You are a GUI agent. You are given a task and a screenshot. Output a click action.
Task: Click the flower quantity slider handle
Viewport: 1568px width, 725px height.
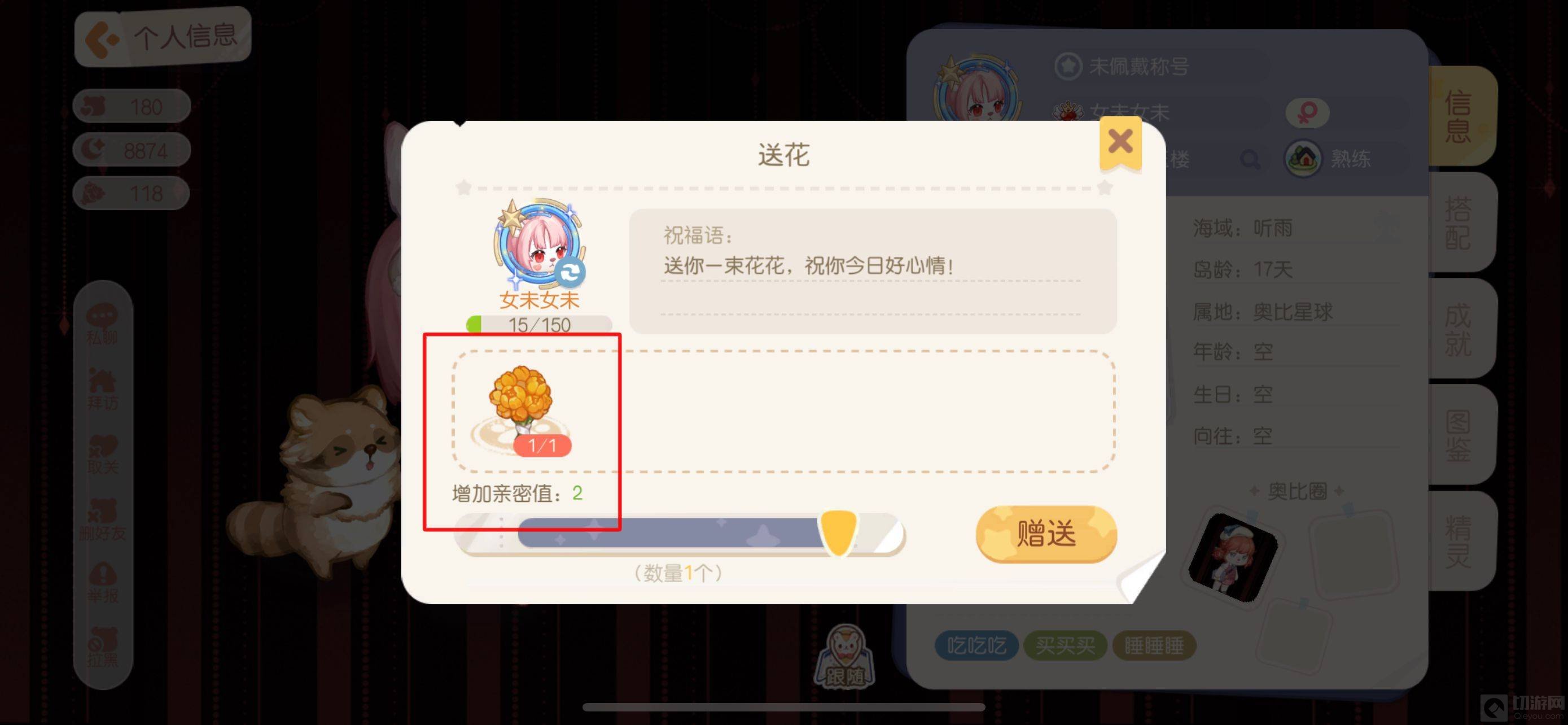838,532
